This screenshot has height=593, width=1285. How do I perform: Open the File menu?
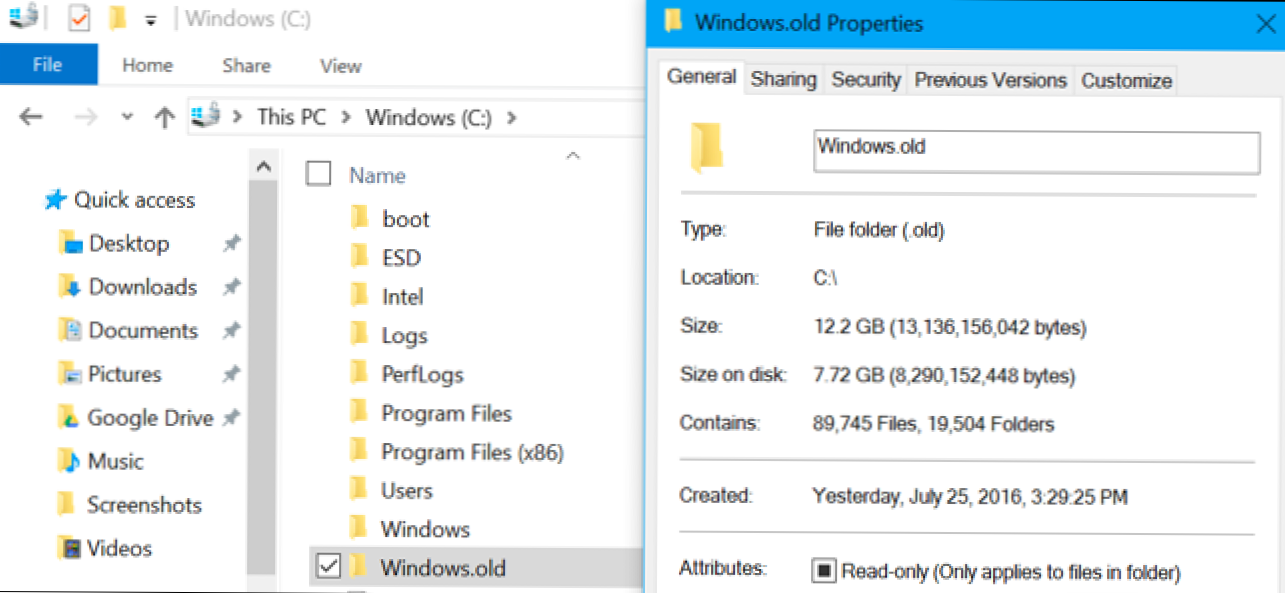[x=48, y=66]
